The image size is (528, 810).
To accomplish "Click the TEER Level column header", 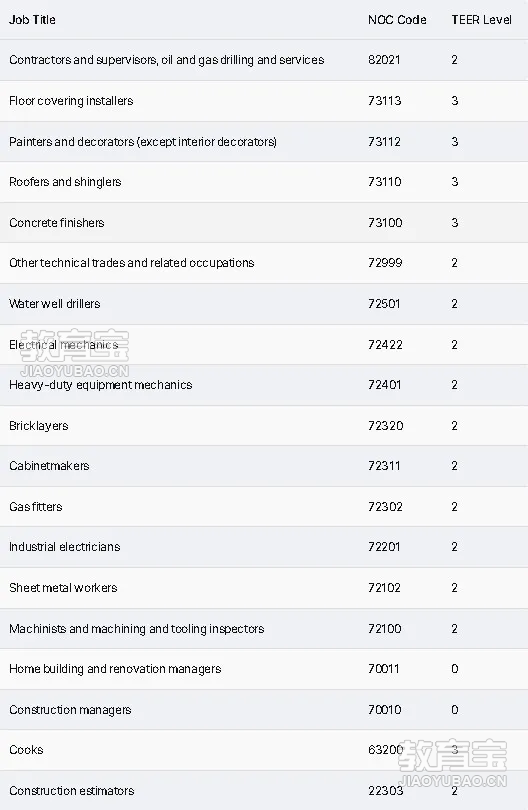I will pyautogui.click(x=482, y=20).
